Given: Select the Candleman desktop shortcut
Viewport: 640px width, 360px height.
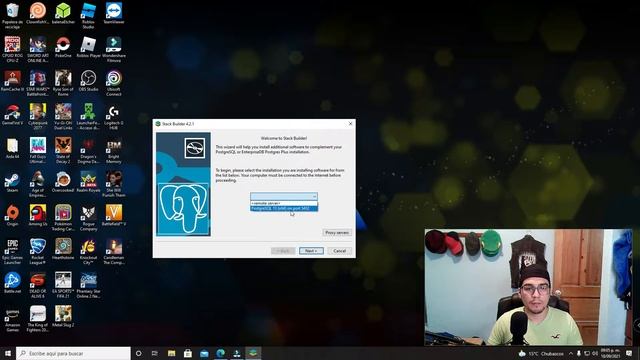Looking at the screenshot, I should point(114,251).
